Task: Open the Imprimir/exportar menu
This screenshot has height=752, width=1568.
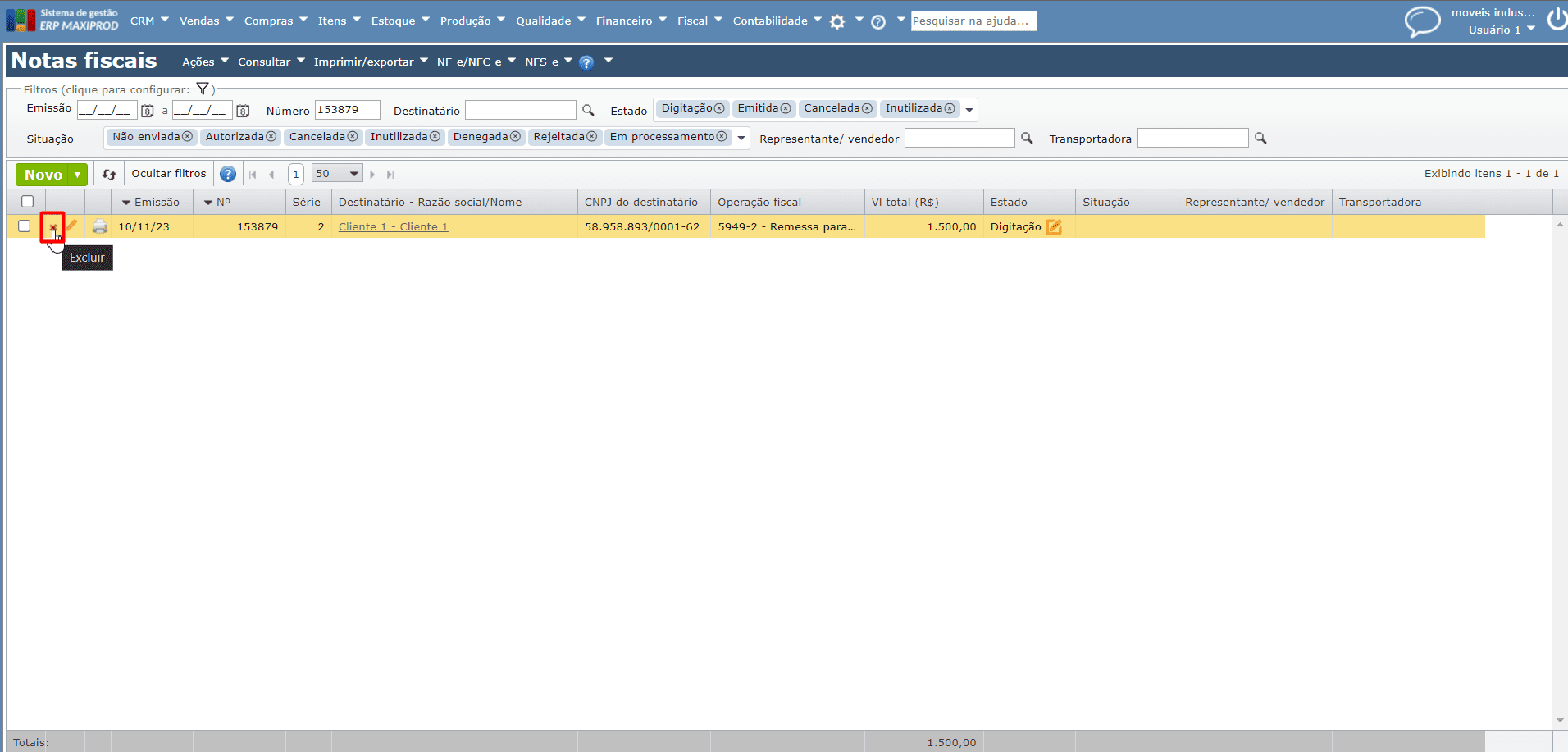Action: [371, 62]
